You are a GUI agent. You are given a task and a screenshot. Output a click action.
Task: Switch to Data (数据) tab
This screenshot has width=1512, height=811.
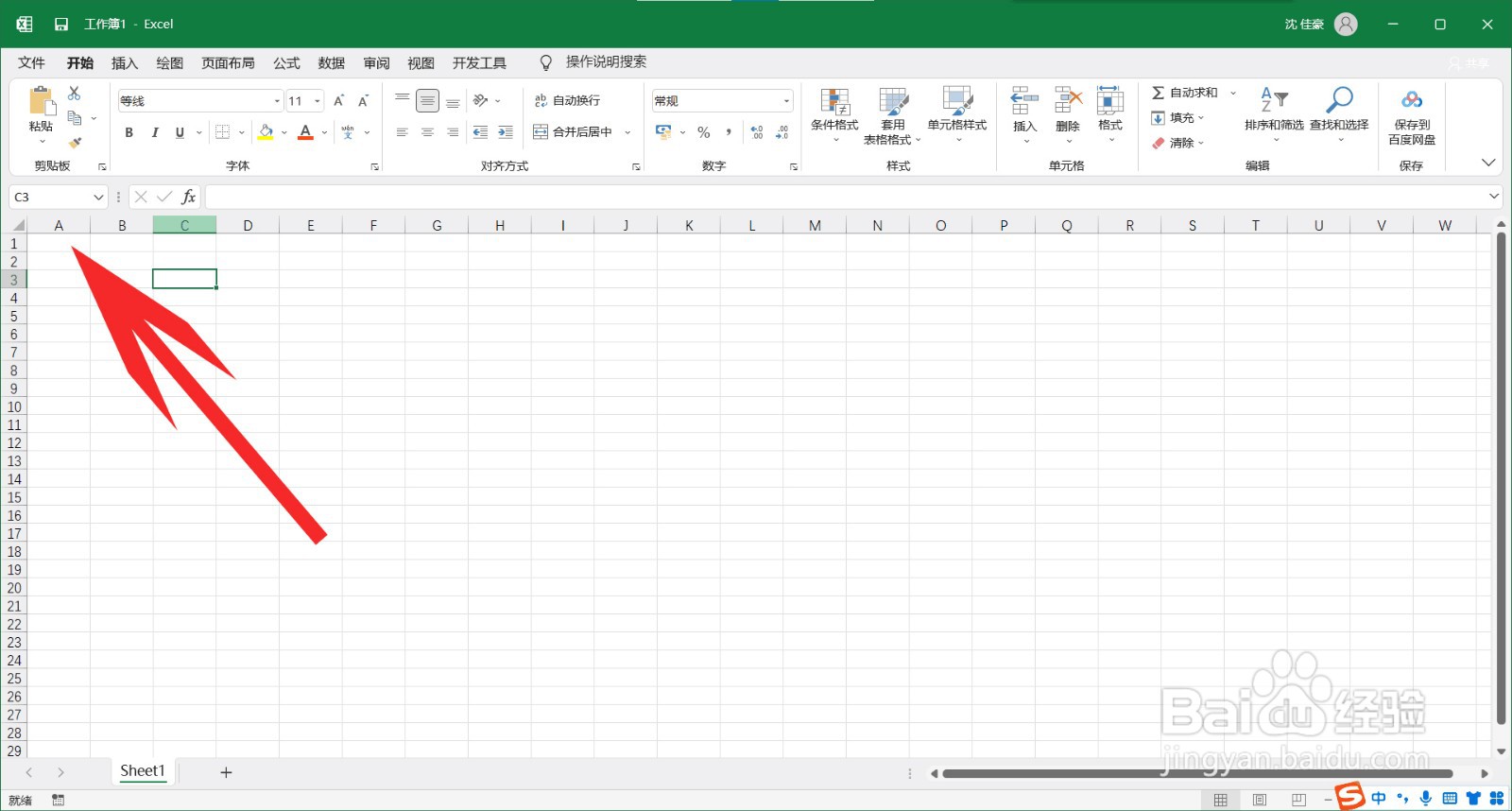(332, 62)
